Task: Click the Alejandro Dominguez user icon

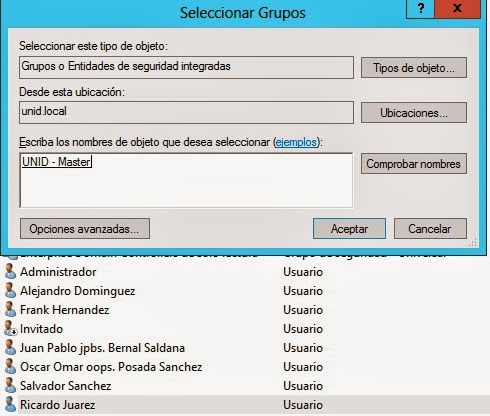Action: 10,291
